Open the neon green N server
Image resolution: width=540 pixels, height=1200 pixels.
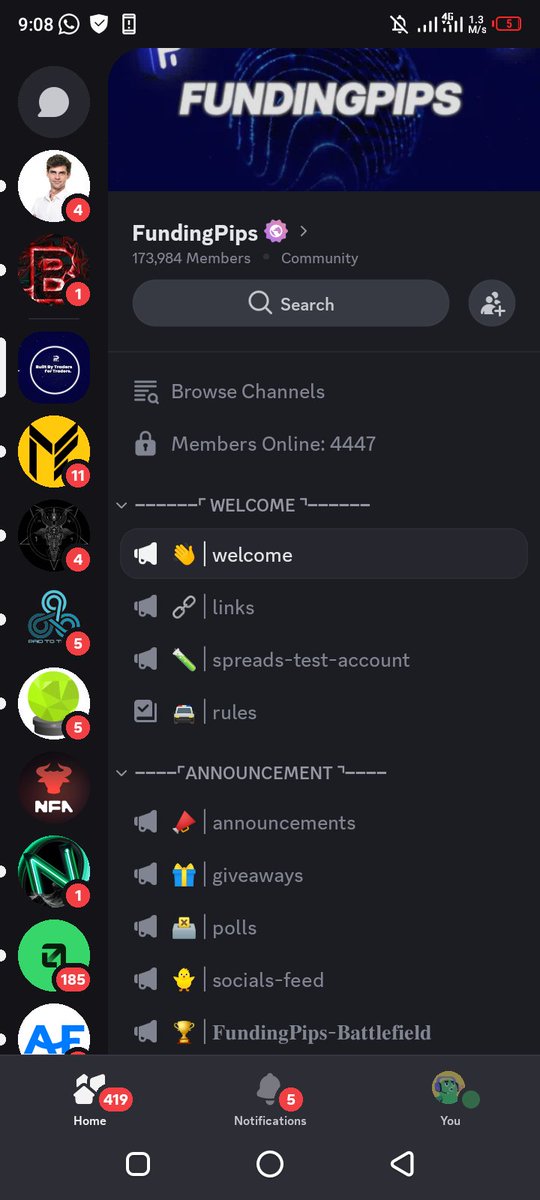point(54,872)
